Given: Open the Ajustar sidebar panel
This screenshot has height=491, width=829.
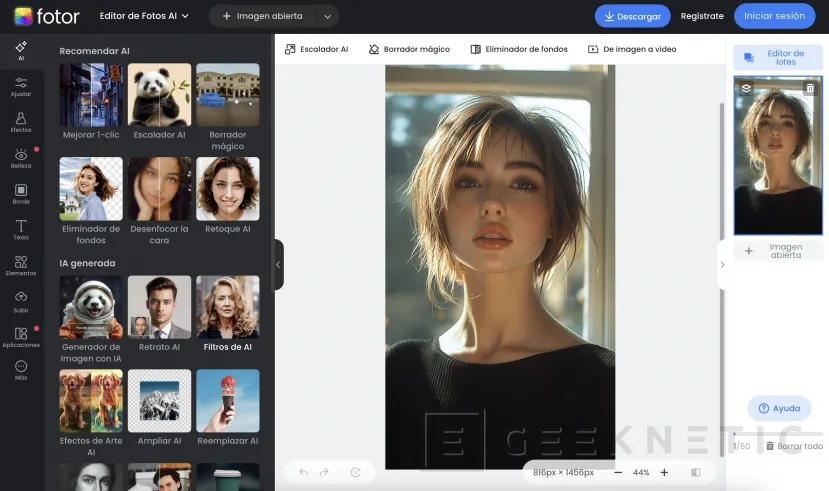Looking at the screenshot, I should click(x=21, y=87).
